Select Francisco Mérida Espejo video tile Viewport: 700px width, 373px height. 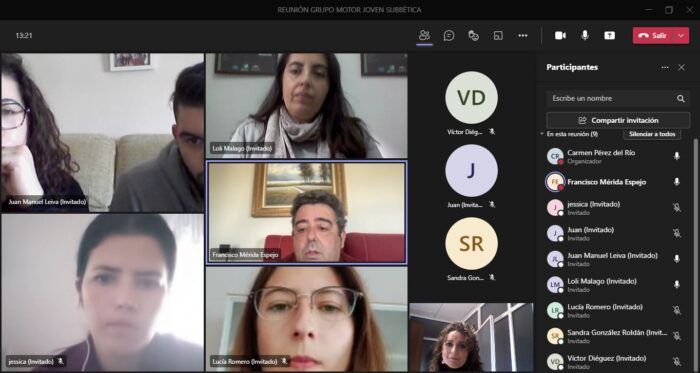306,212
